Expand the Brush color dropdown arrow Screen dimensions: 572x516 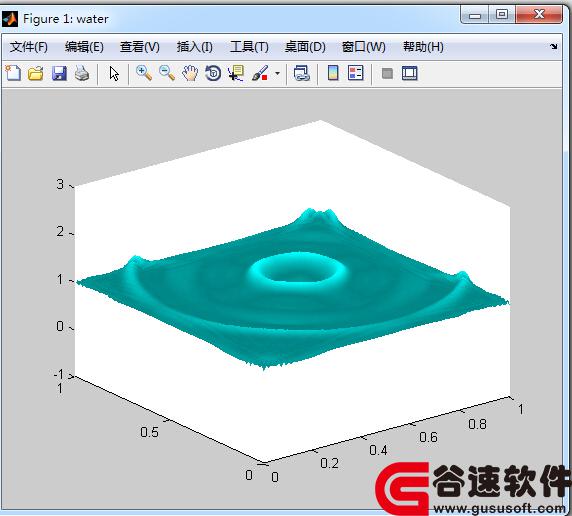coord(278,73)
